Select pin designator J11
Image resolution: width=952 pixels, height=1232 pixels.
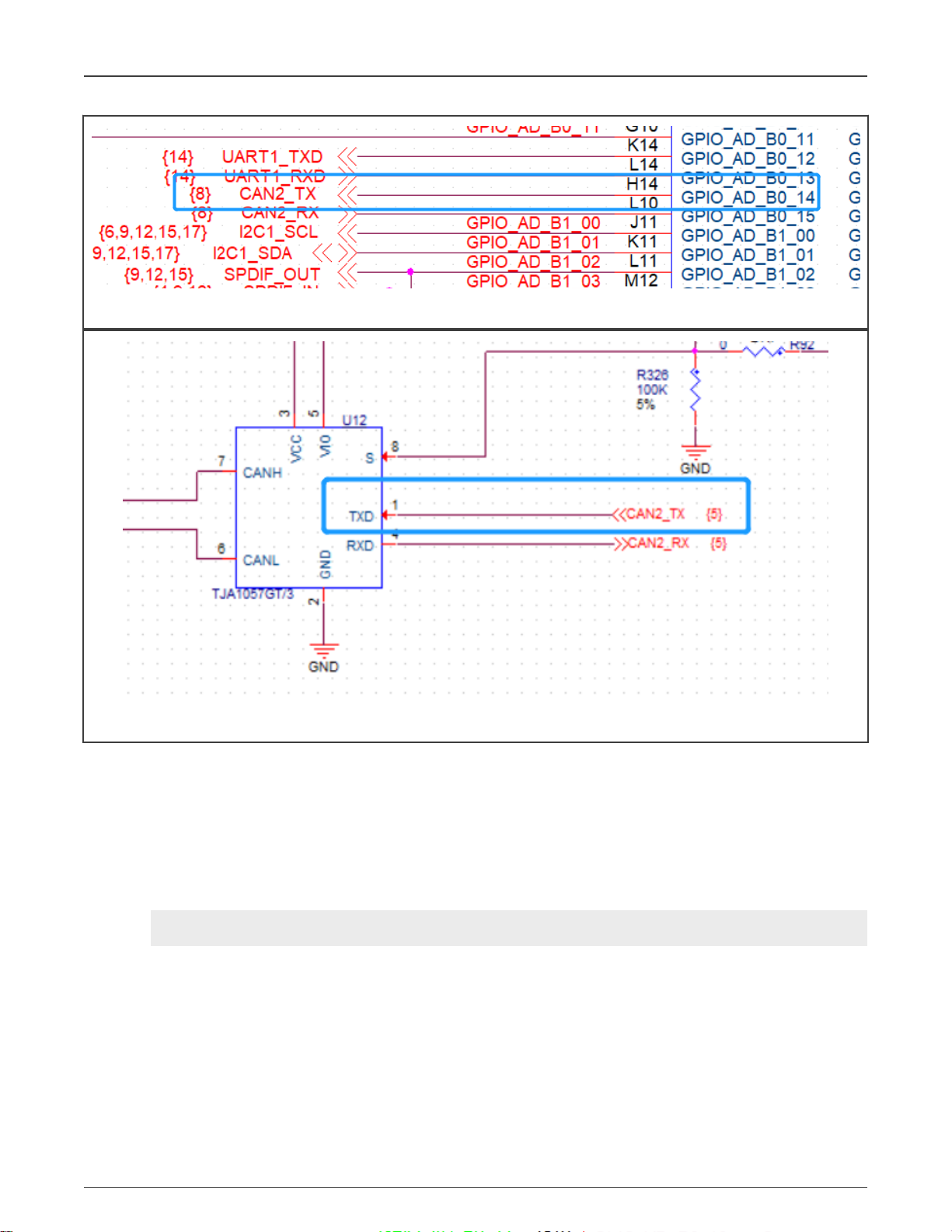[x=643, y=222]
